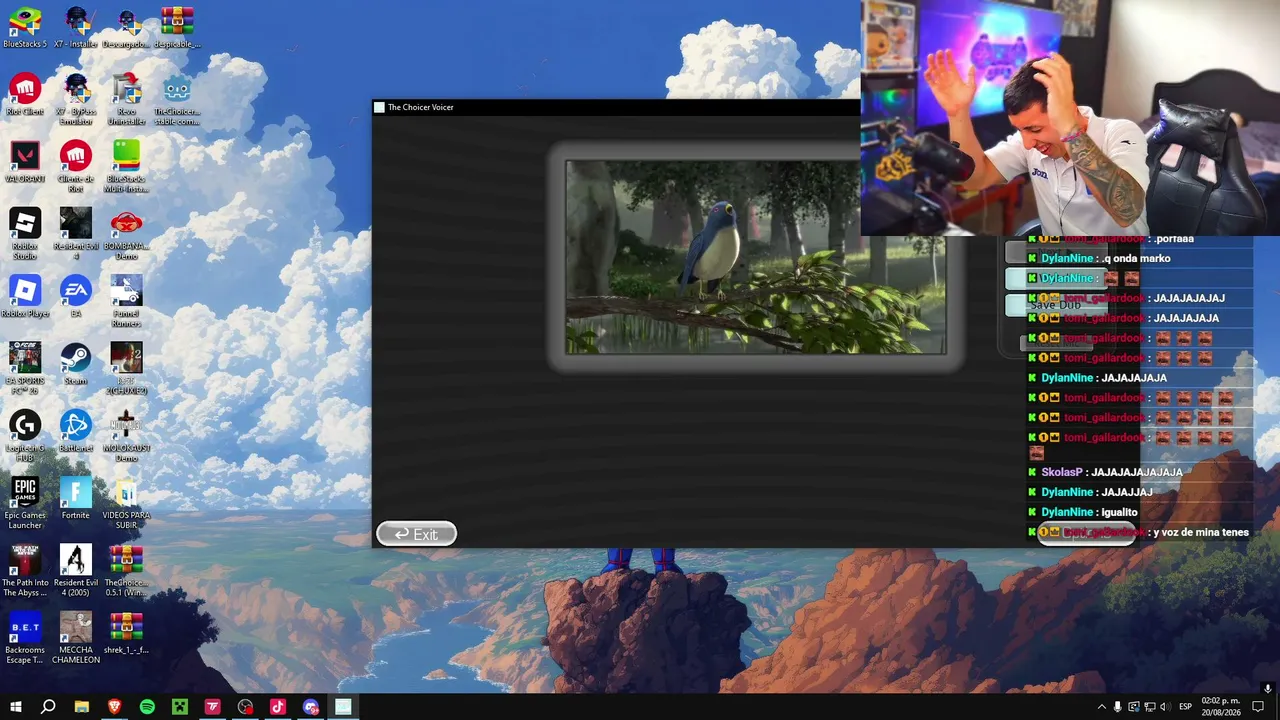Select the BOMBANA Demo desktop icon
Screen dimensions: 1280x720
pyautogui.click(x=126, y=234)
